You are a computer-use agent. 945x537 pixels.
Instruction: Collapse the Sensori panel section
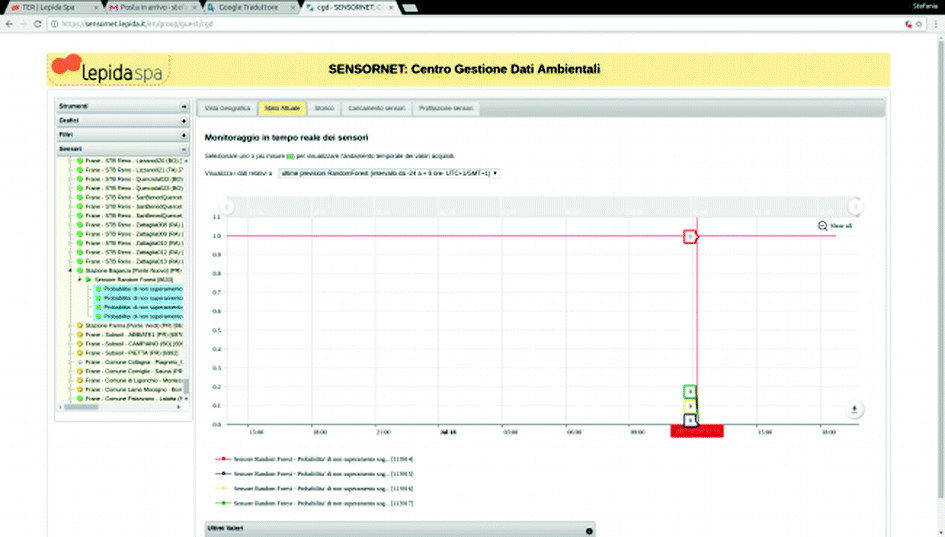184,149
